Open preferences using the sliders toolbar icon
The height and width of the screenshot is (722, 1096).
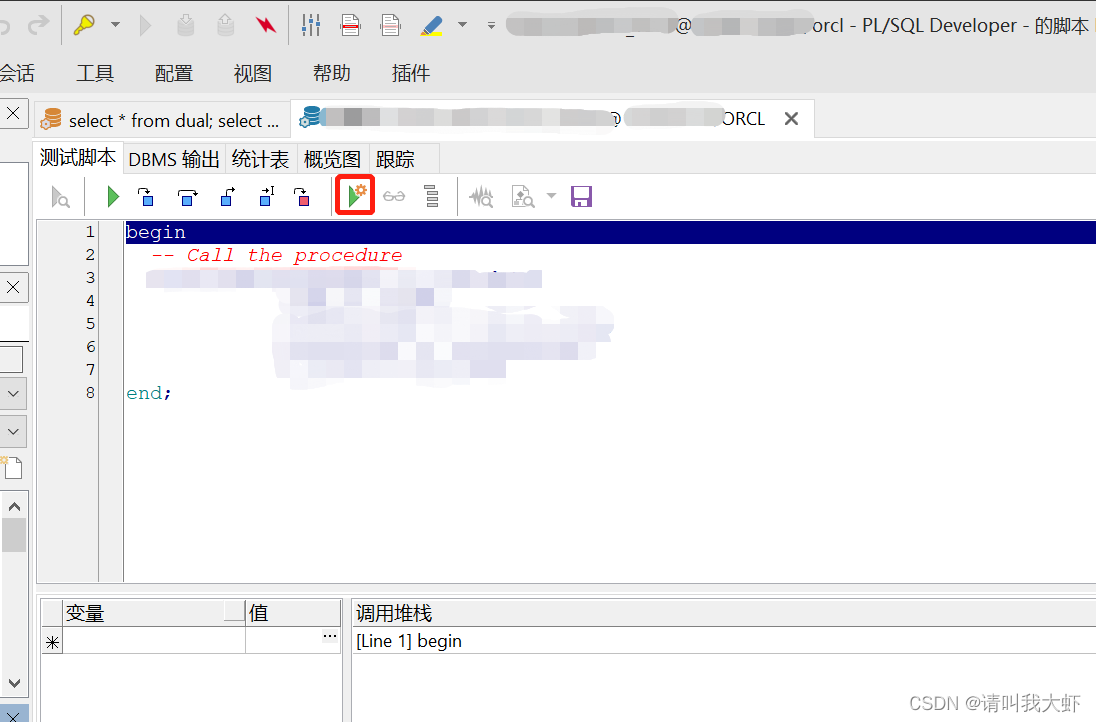click(x=310, y=25)
